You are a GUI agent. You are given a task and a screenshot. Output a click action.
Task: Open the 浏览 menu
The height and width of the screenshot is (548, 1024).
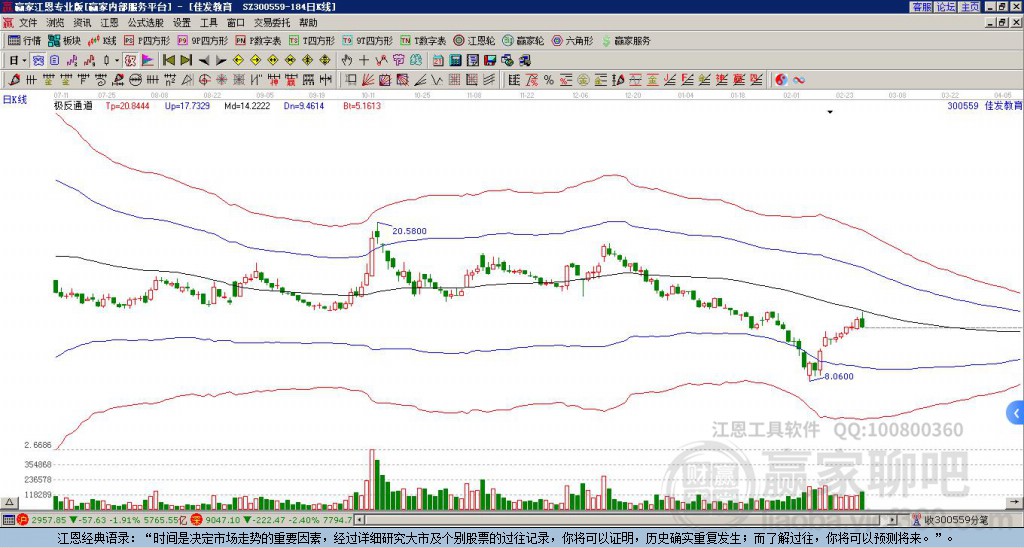click(x=56, y=23)
